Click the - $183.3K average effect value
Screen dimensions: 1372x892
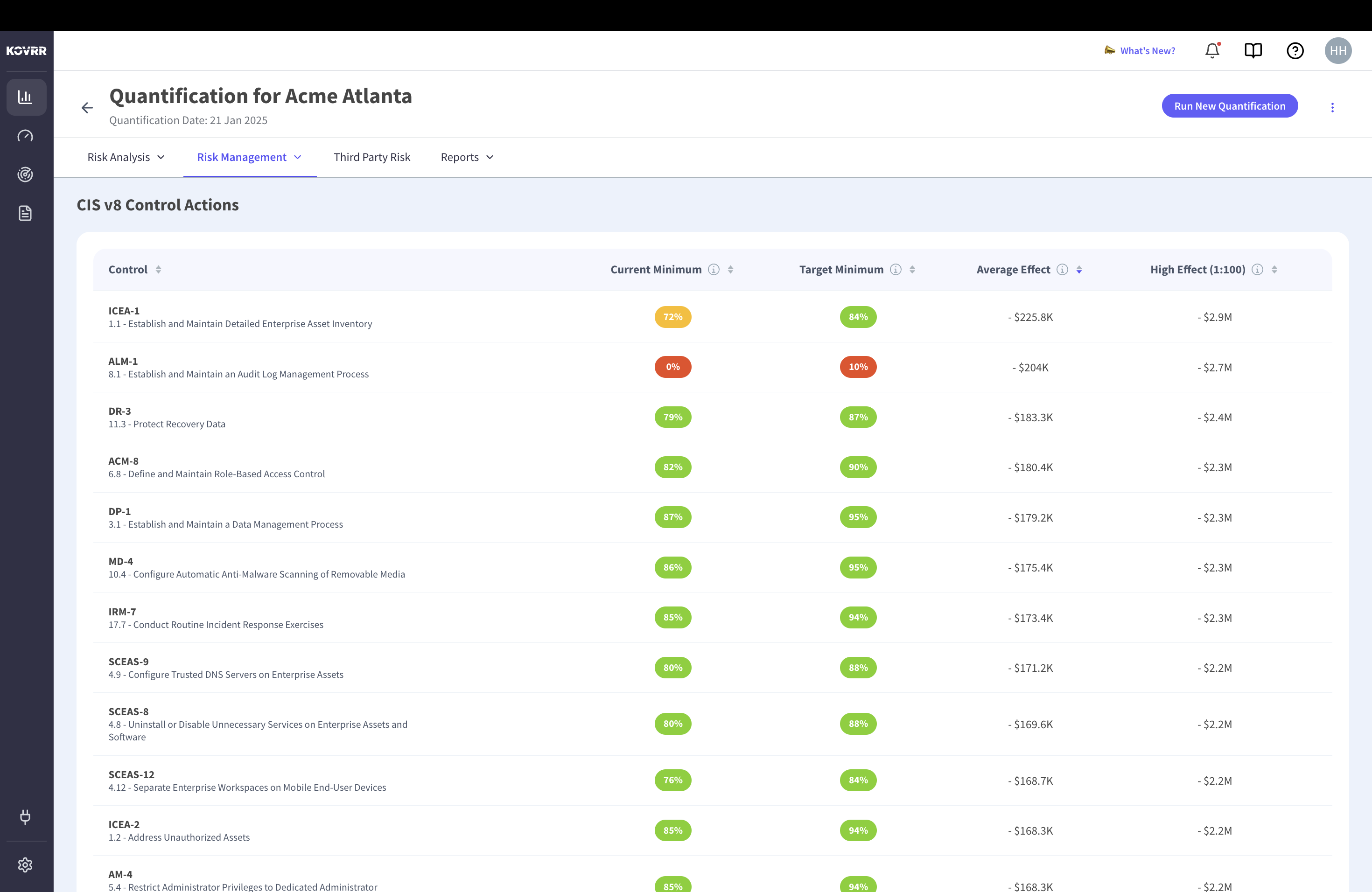click(x=1030, y=418)
